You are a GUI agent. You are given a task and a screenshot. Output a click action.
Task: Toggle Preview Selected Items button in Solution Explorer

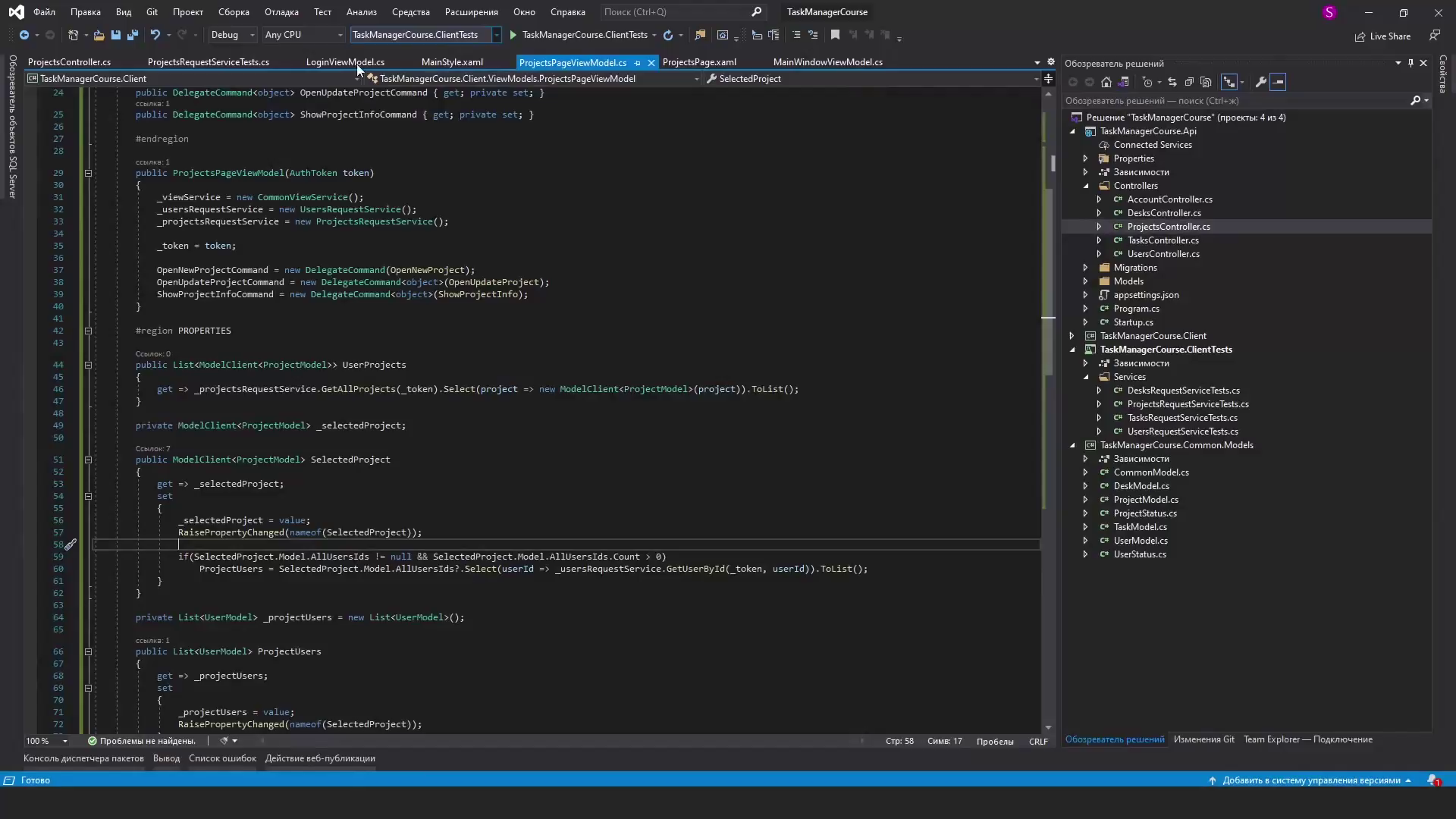[1278, 82]
